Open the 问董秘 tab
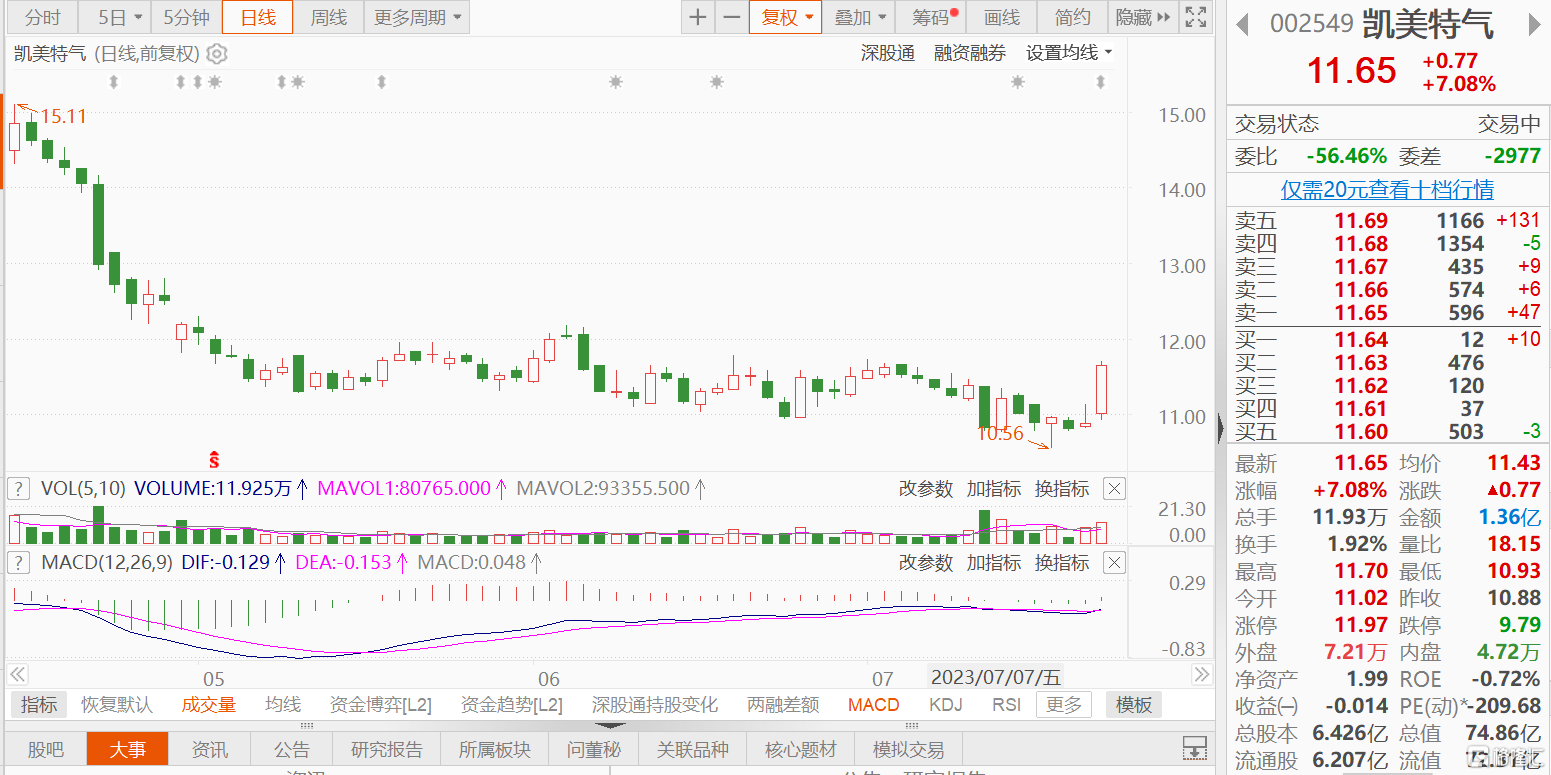This screenshot has width=1551, height=775. [594, 749]
